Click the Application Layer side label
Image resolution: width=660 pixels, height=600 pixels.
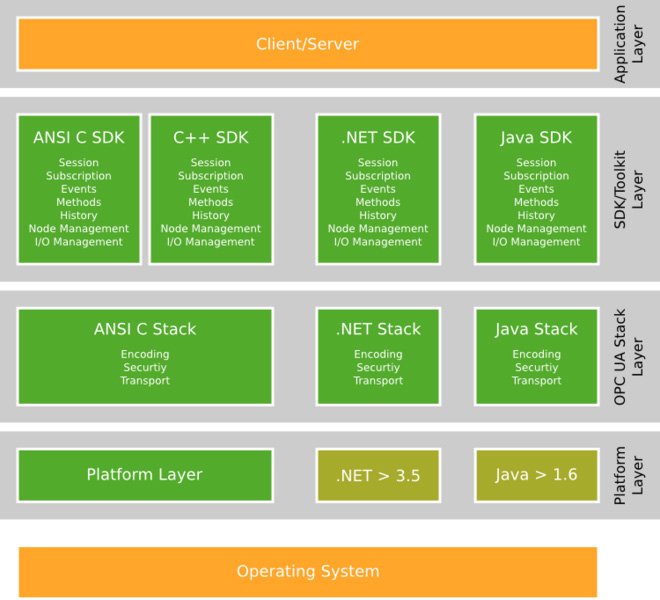point(628,44)
